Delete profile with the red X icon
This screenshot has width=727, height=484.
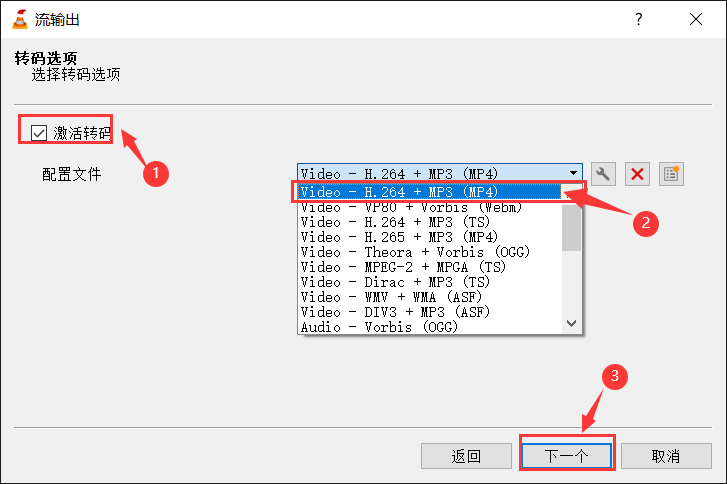pyautogui.click(x=637, y=174)
